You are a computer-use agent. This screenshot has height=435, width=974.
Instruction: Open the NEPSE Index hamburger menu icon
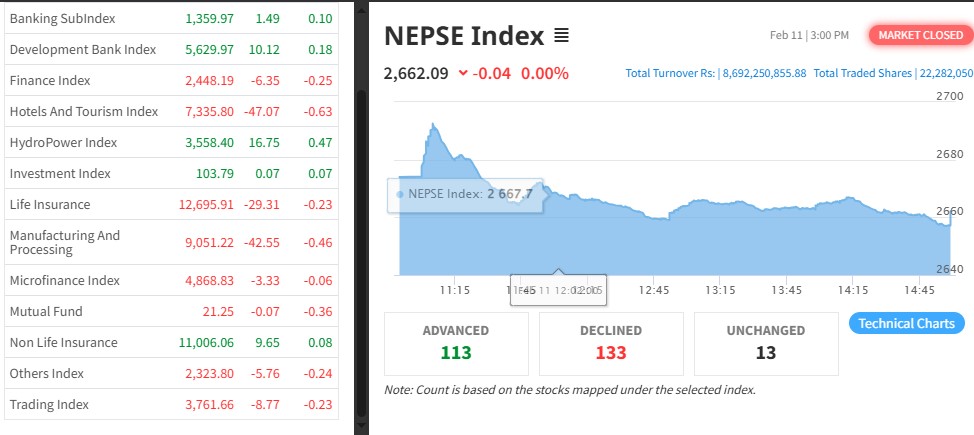pos(561,36)
